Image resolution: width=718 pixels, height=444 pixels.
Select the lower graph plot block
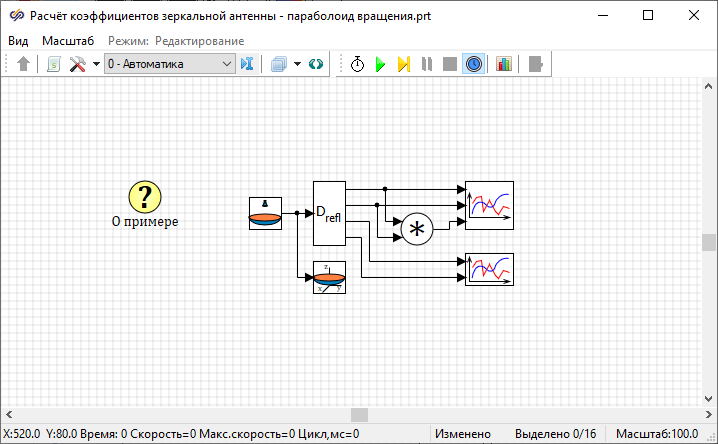489,269
